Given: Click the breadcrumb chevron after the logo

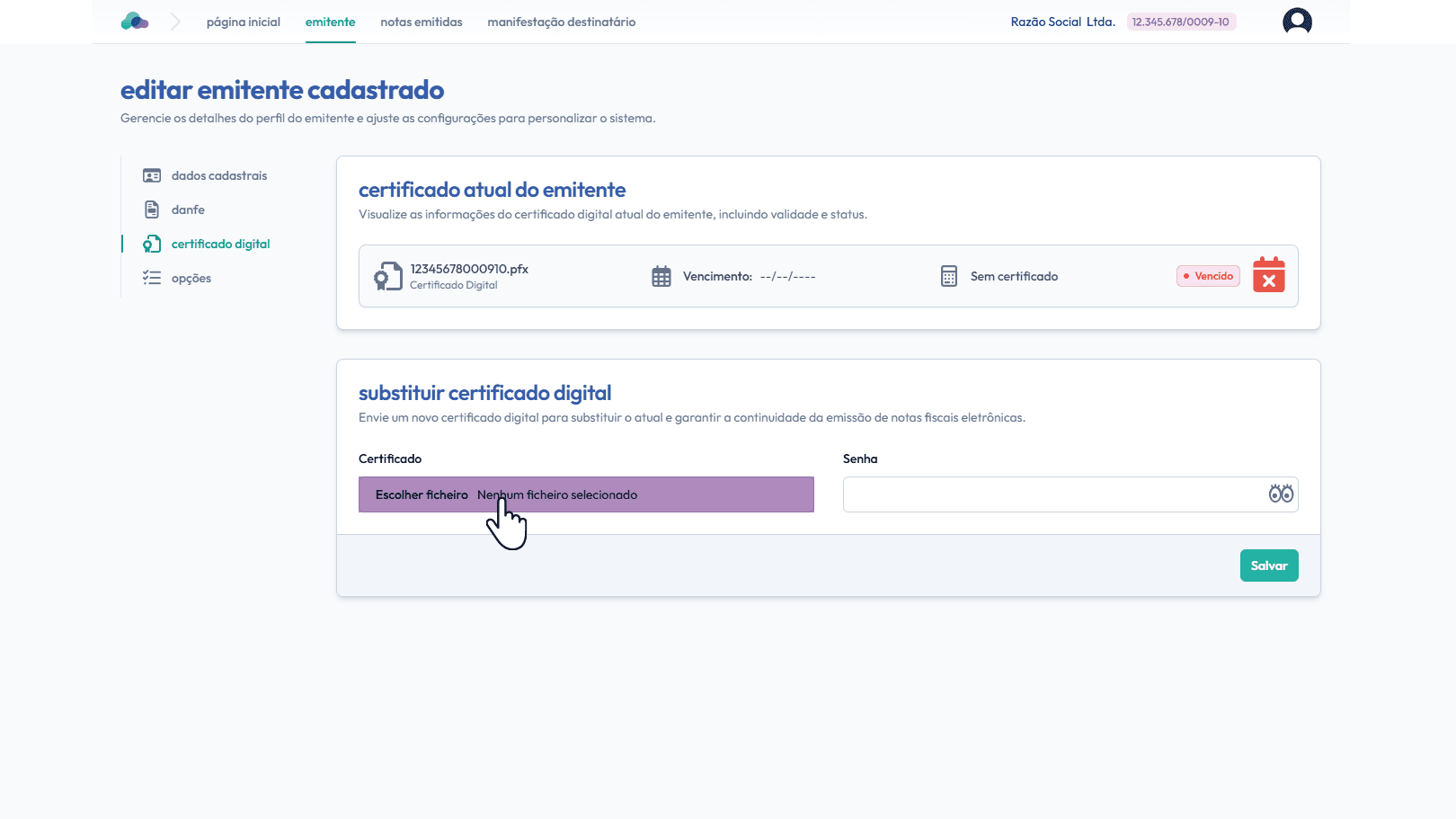Looking at the screenshot, I should 175,22.
